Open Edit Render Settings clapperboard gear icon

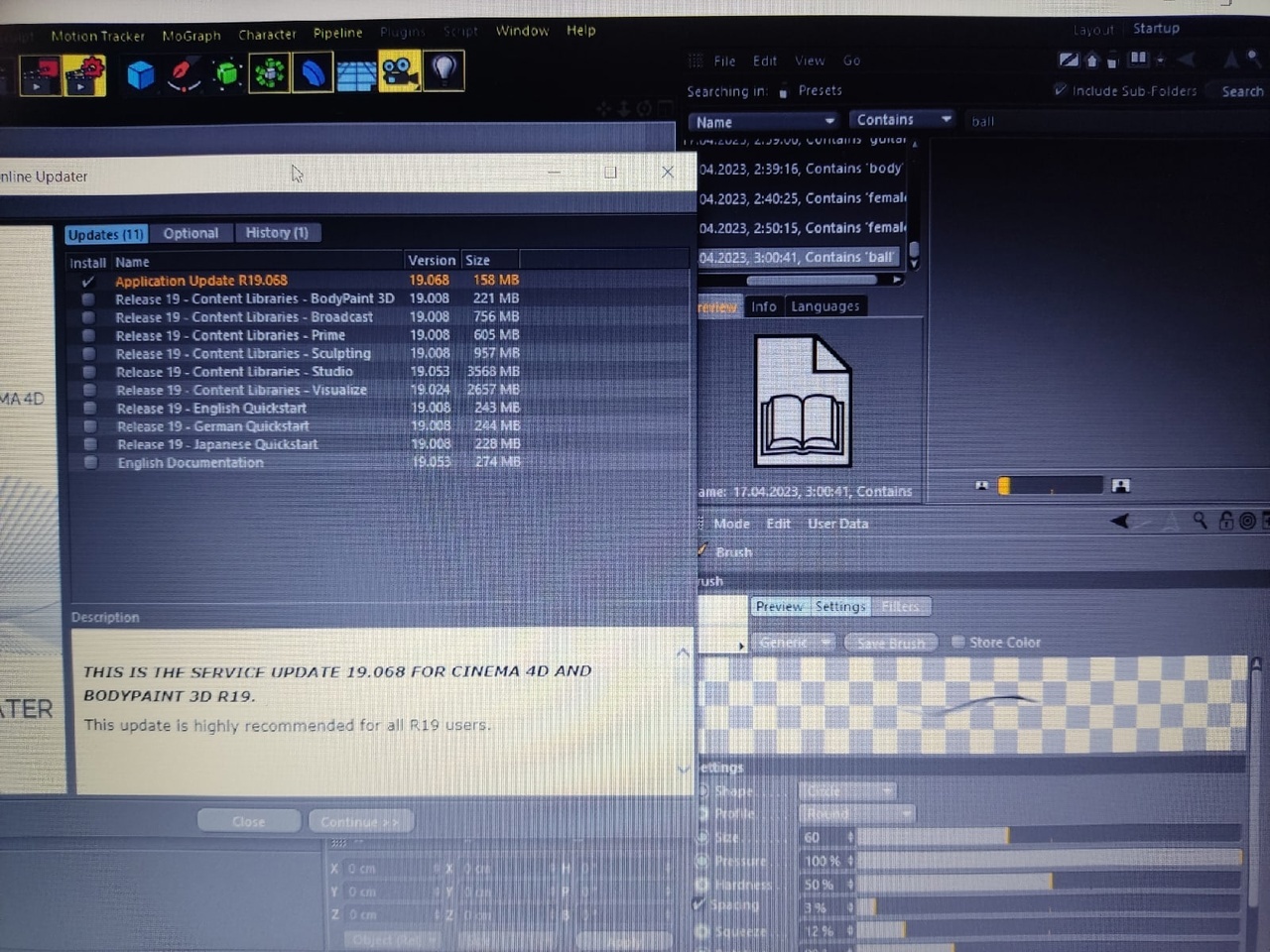tap(84, 75)
